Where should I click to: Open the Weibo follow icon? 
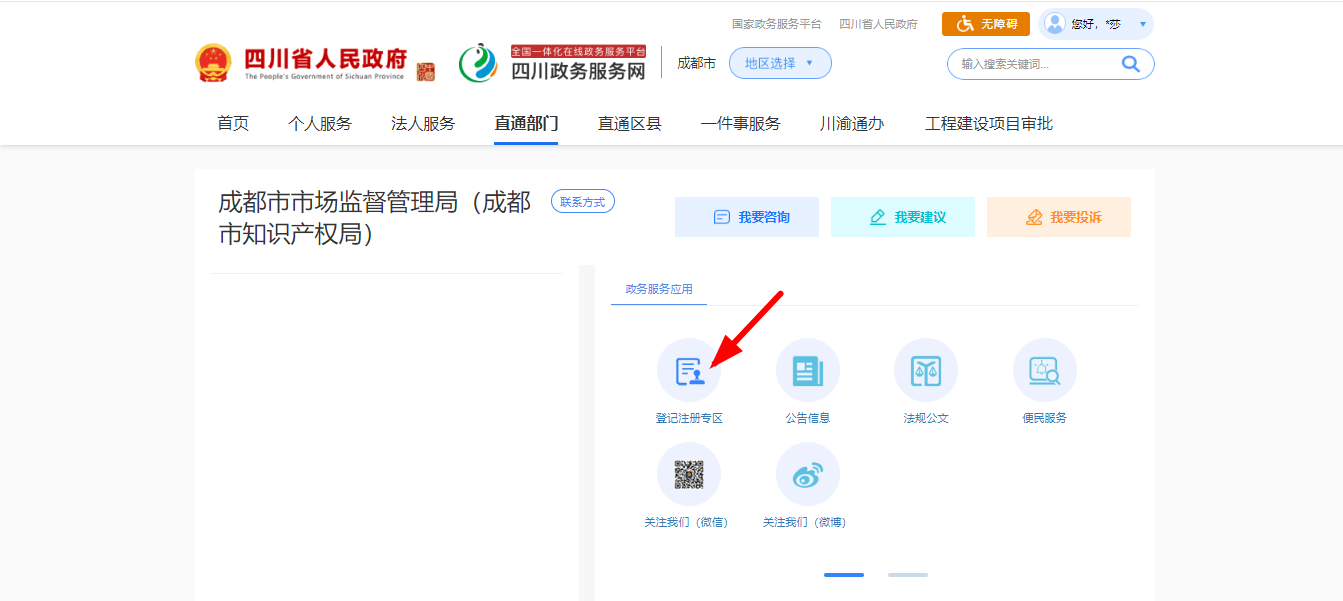coord(807,474)
